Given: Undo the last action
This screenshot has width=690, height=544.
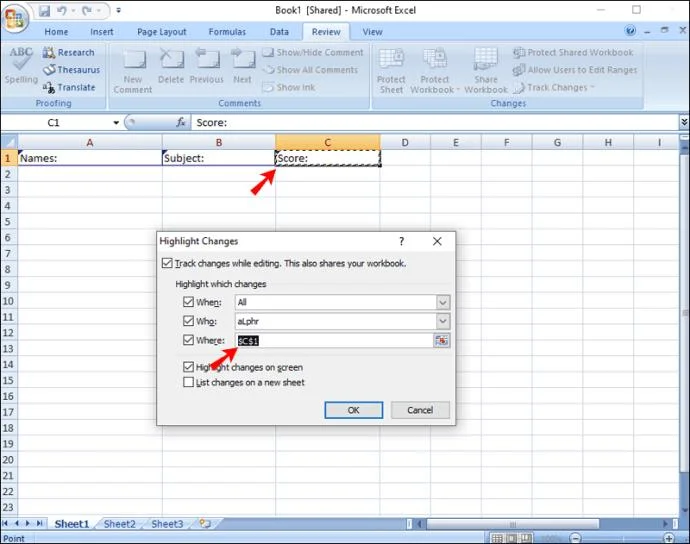Looking at the screenshot, I should (62, 10).
